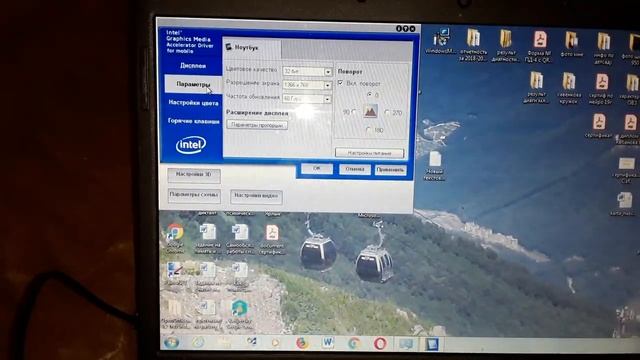Expand the Разрешение экрана dropdown
The image size is (640, 360).
pyautogui.click(x=327, y=85)
